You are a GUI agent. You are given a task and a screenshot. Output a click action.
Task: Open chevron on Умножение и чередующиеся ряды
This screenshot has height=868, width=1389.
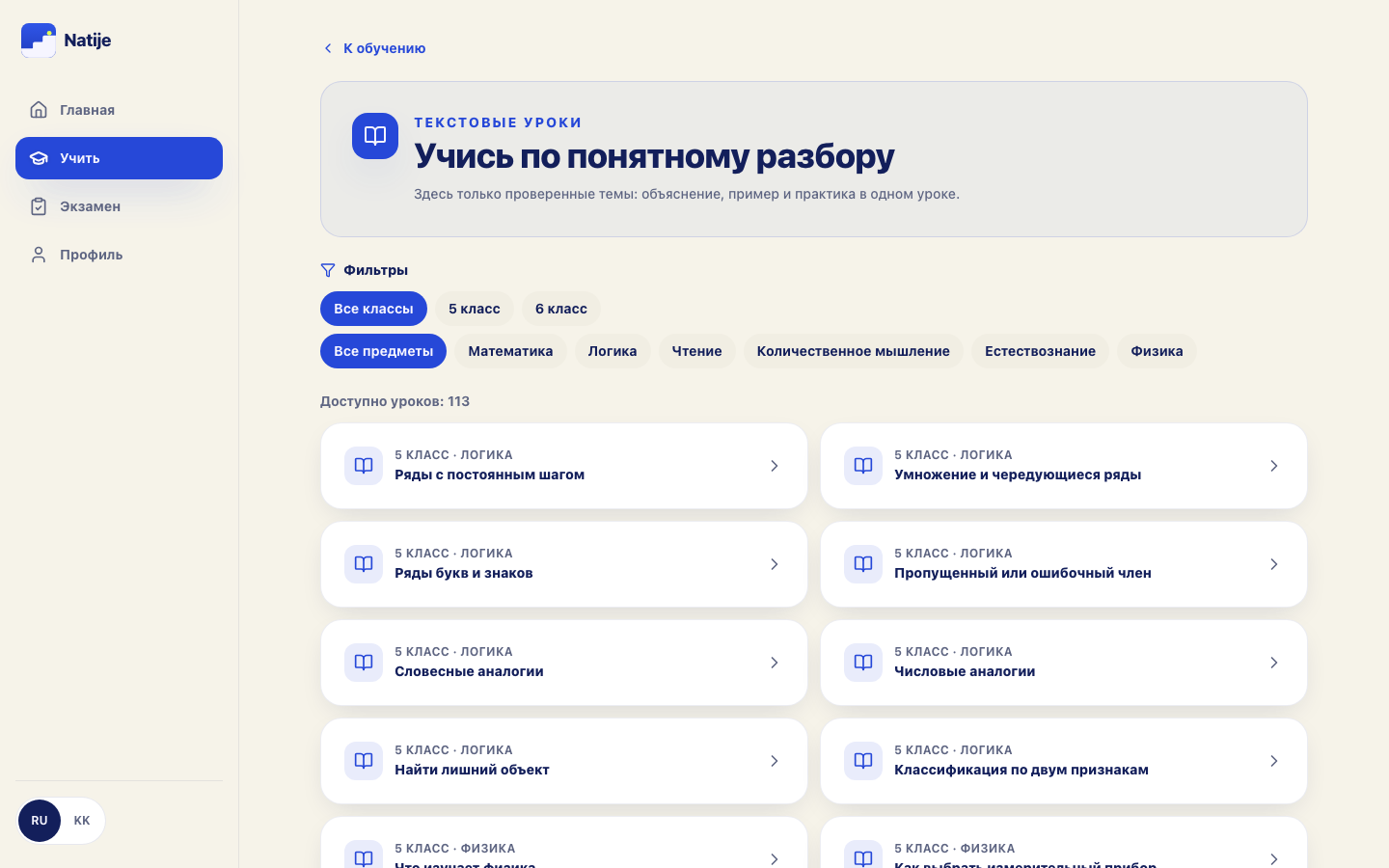click(x=1274, y=466)
